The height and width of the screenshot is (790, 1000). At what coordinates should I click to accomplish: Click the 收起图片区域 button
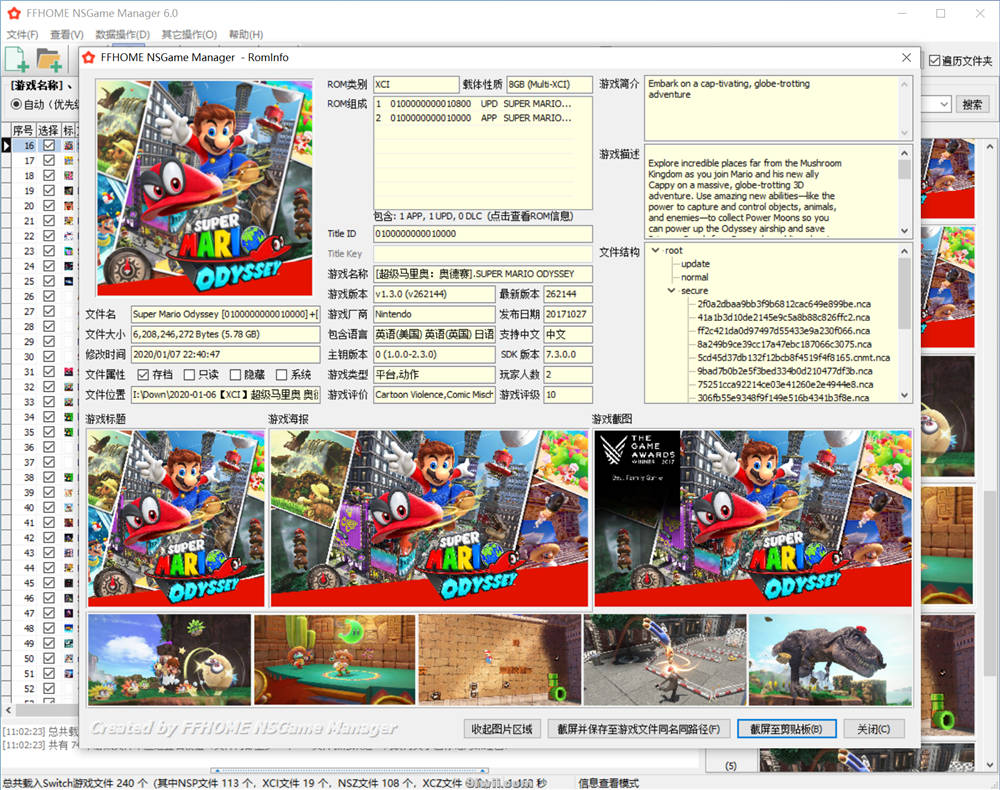(x=502, y=729)
